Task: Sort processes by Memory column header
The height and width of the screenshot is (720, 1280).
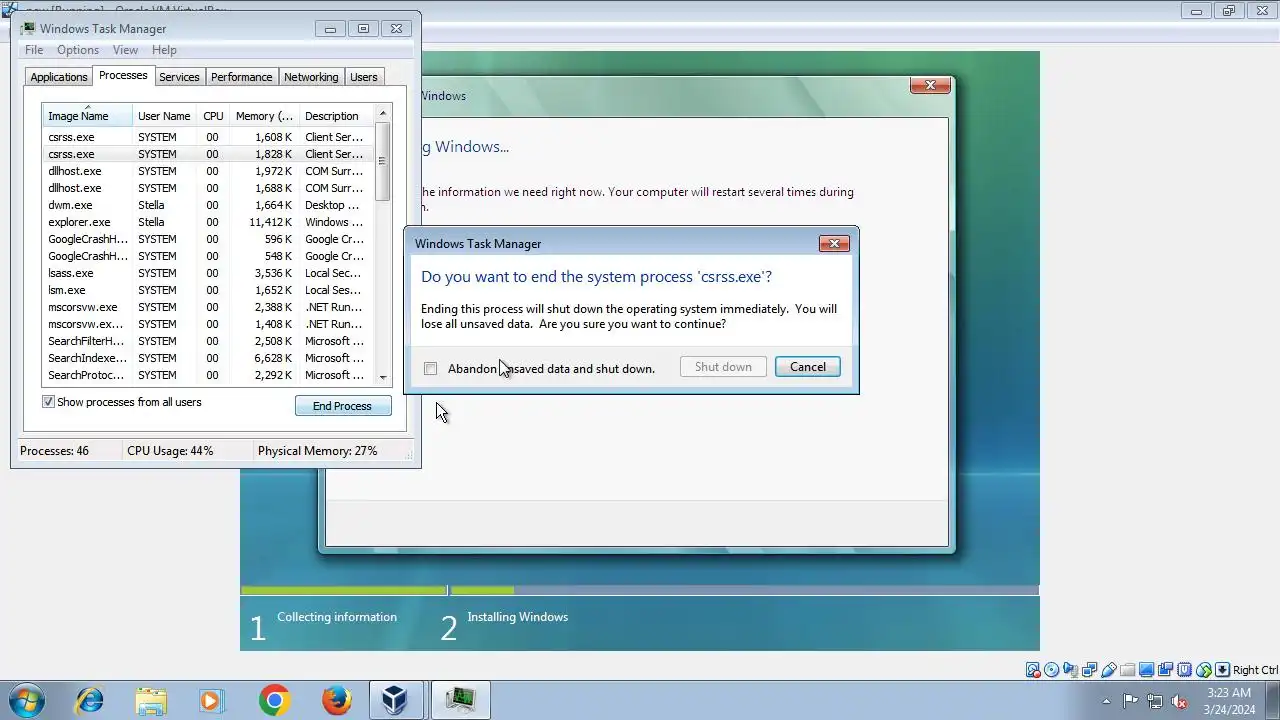Action: point(264,116)
